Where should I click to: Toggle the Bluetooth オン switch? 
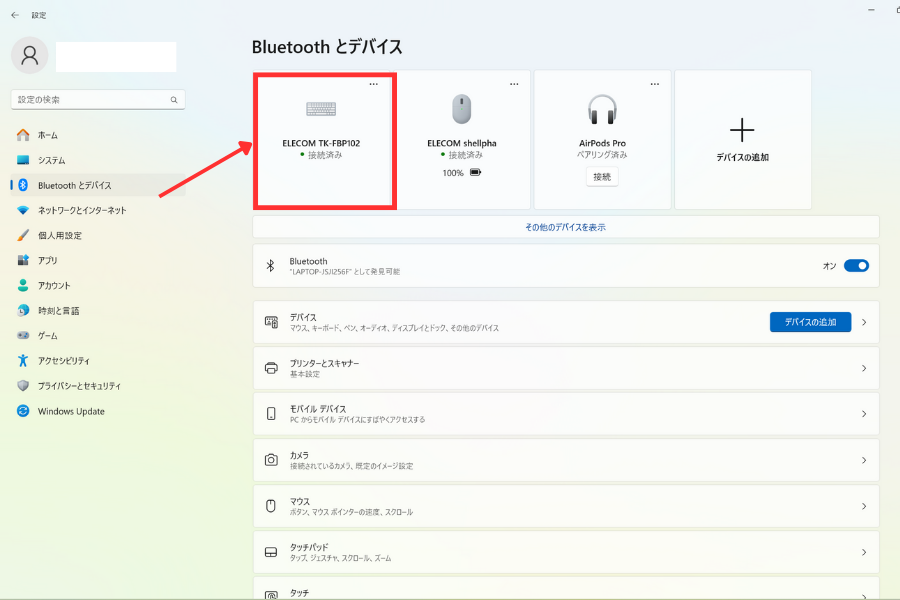[856, 266]
